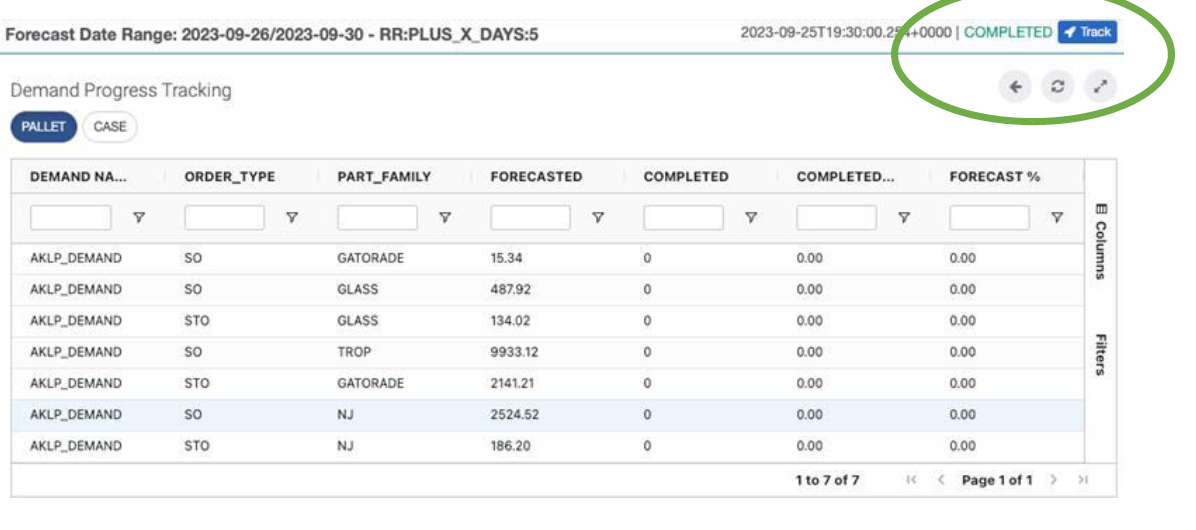
Task: Open the Filters side panel
Action: (x=1100, y=354)
